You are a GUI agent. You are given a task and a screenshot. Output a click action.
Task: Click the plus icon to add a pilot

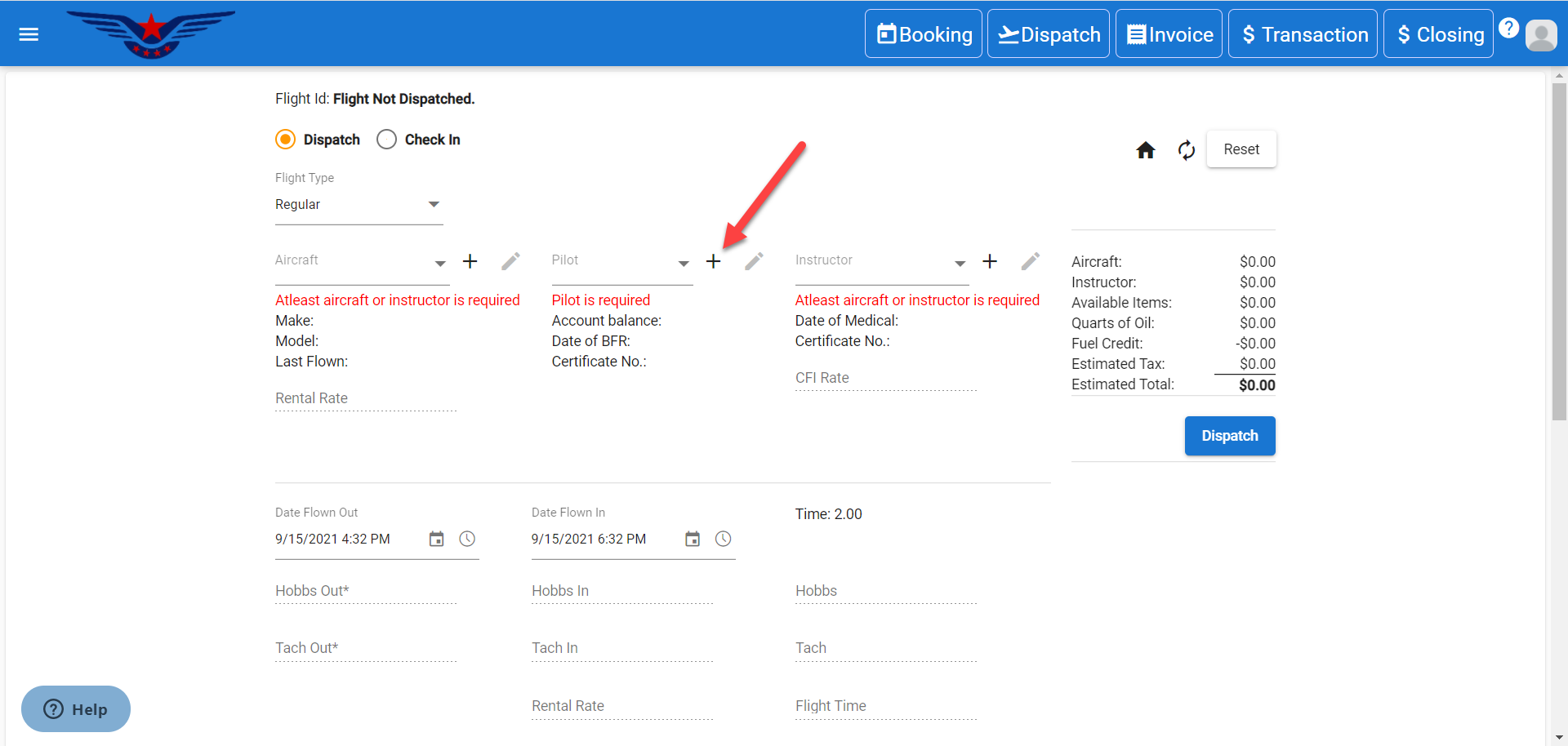(713, 261)
